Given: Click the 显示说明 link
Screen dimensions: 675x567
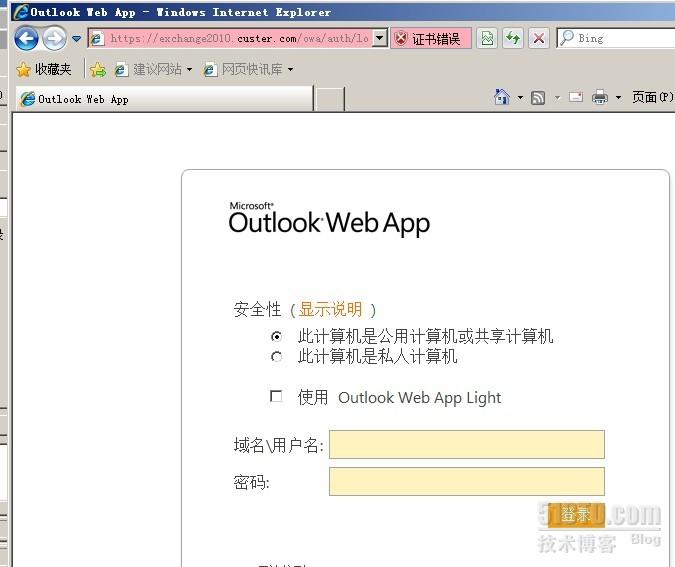Looking at the screenshot, I should pos(330,309).
